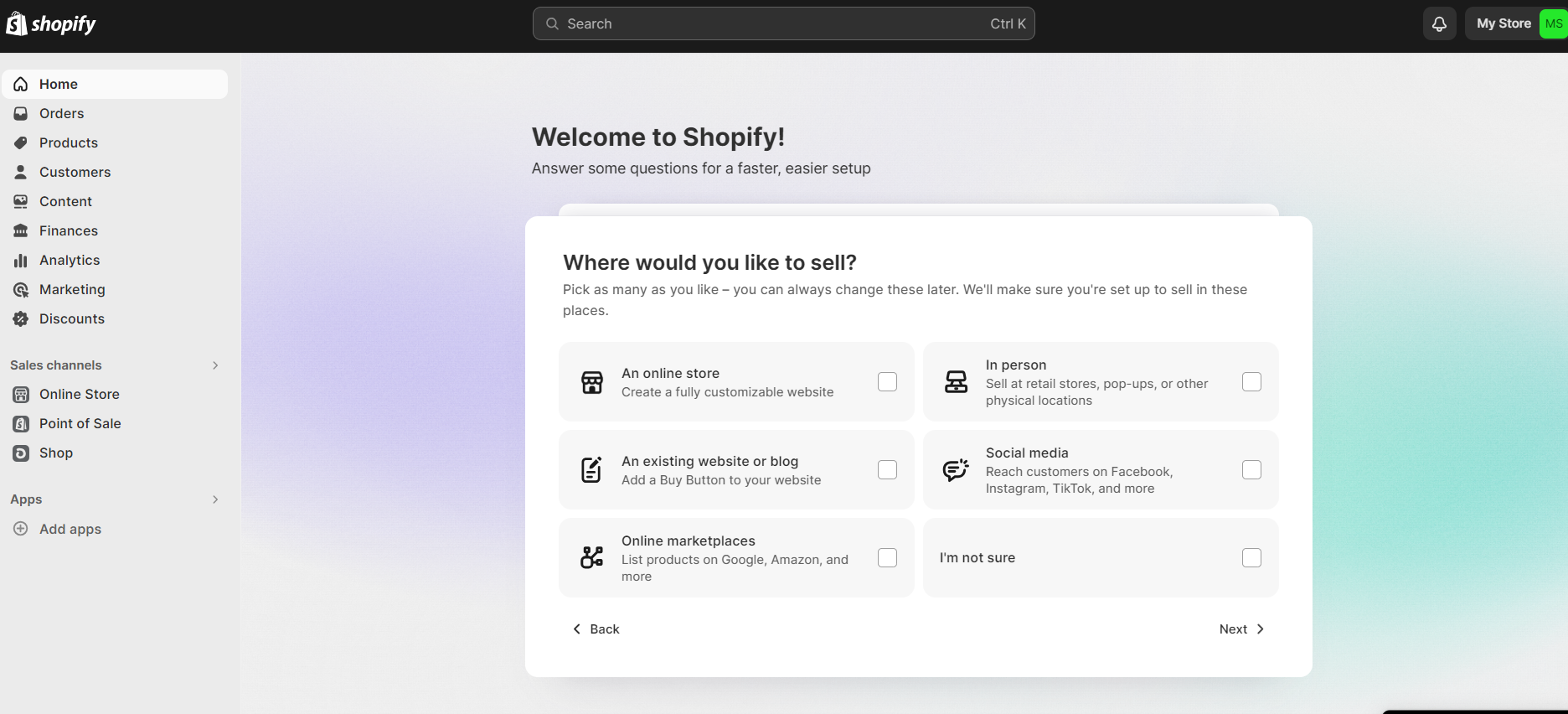Click the Next arrow chevron
This screenshot has width=1568, height=714.
coord(1260,629)
